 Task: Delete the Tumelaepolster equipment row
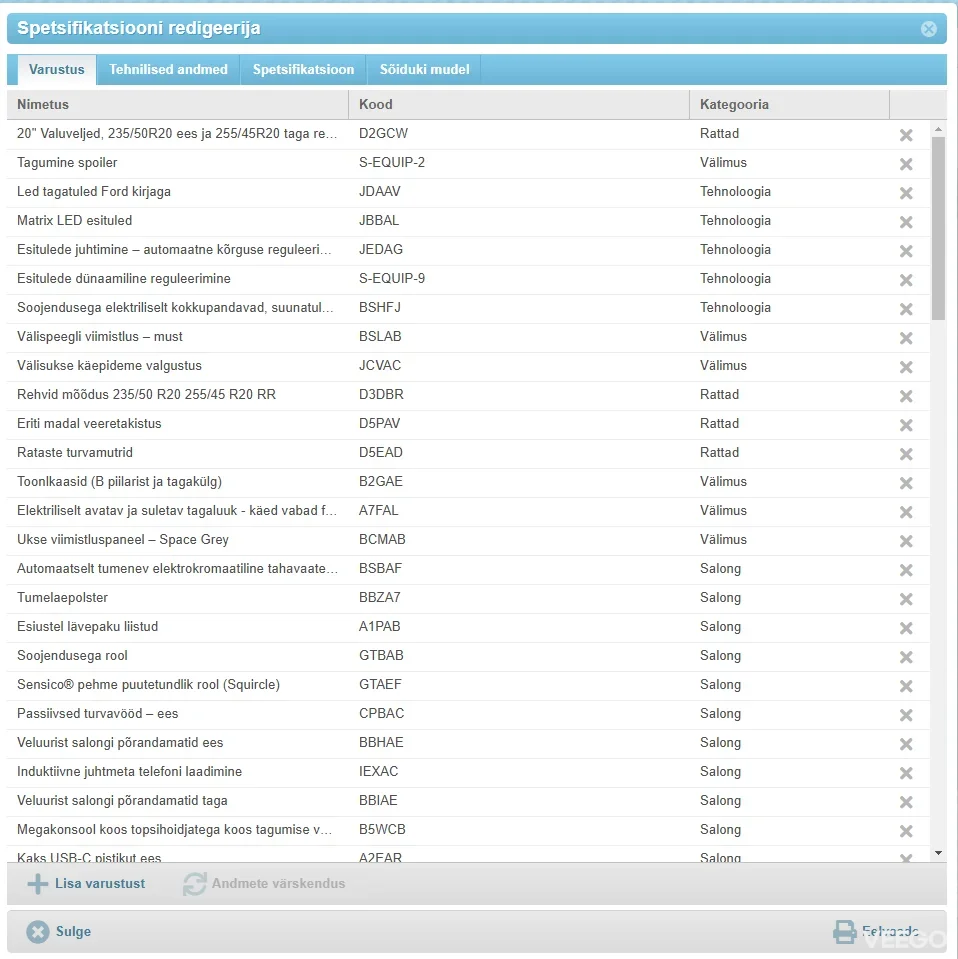point(906,598)
